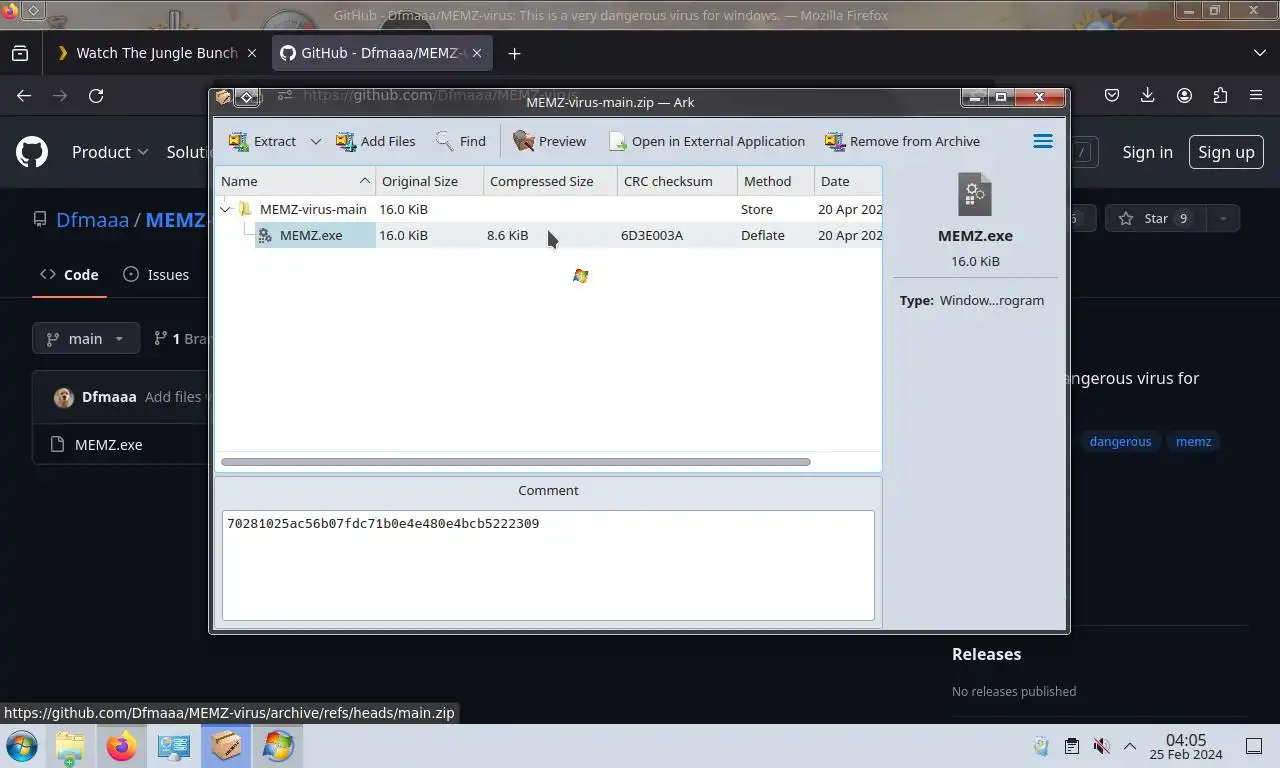Click the pin icon in Ark titlebar
1280x768 pixels.
pyautogui.click(x=246, y=97)
